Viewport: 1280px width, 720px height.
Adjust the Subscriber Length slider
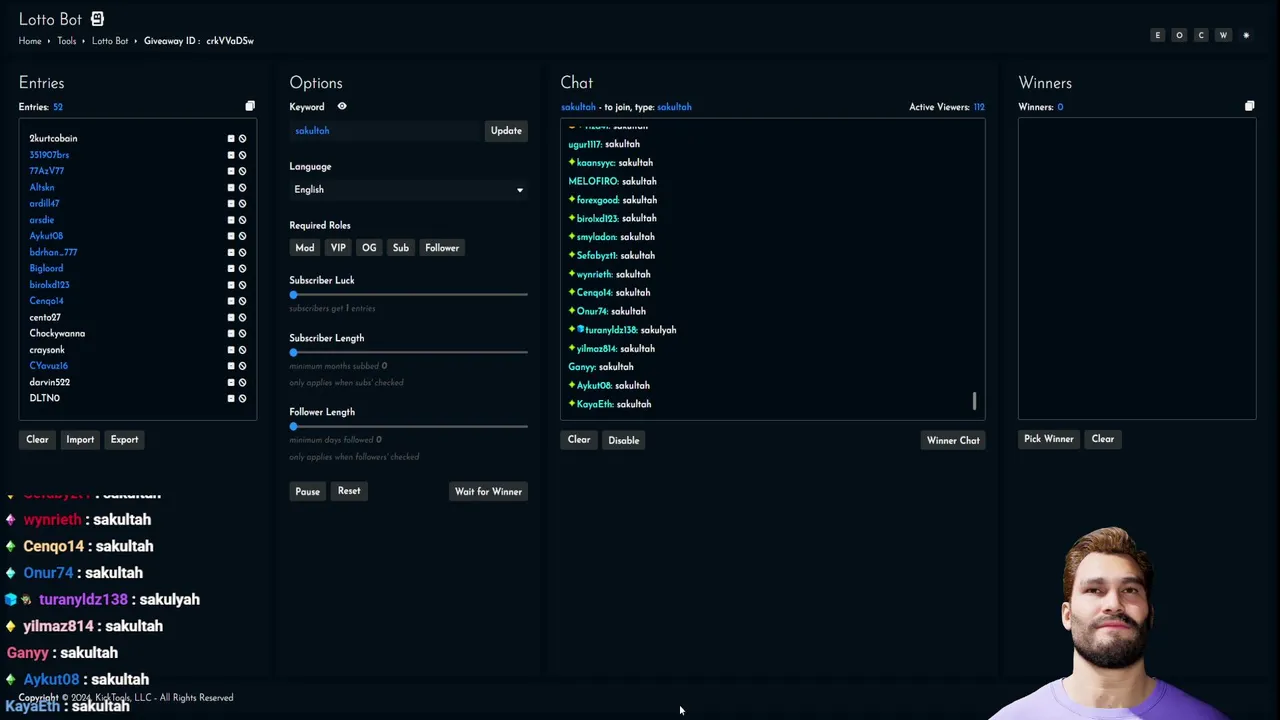coord(408,353)
